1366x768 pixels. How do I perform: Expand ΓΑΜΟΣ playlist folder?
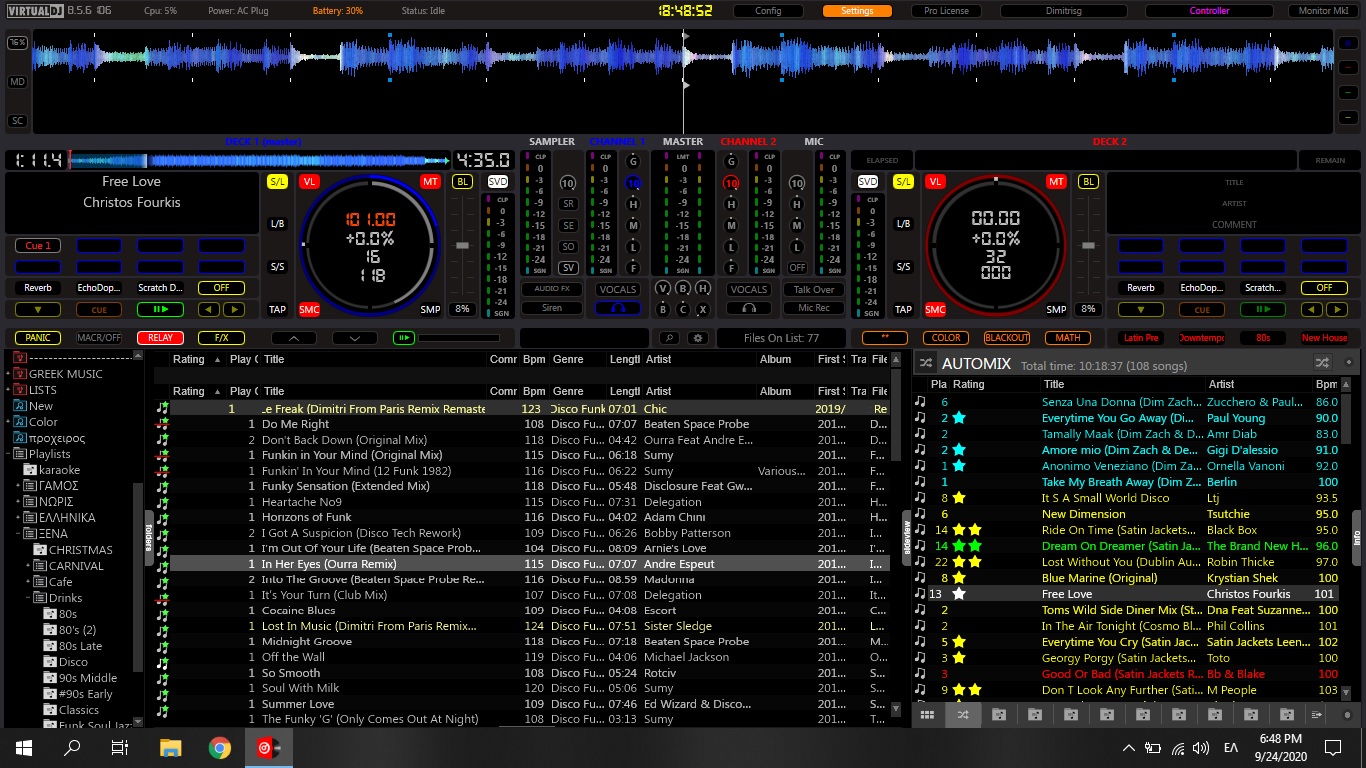(x=19, y=486)
